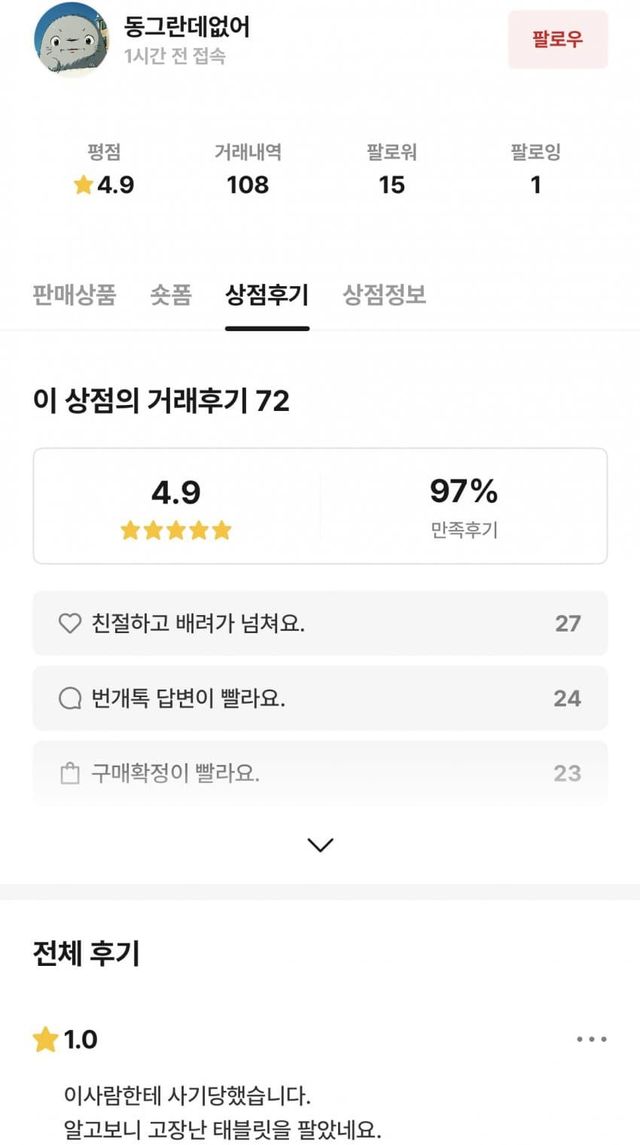The width and height of the screenshot is (640, 1145).
Task: Tap the red 팔로우 follow button
Action: [x=557, y=40]
